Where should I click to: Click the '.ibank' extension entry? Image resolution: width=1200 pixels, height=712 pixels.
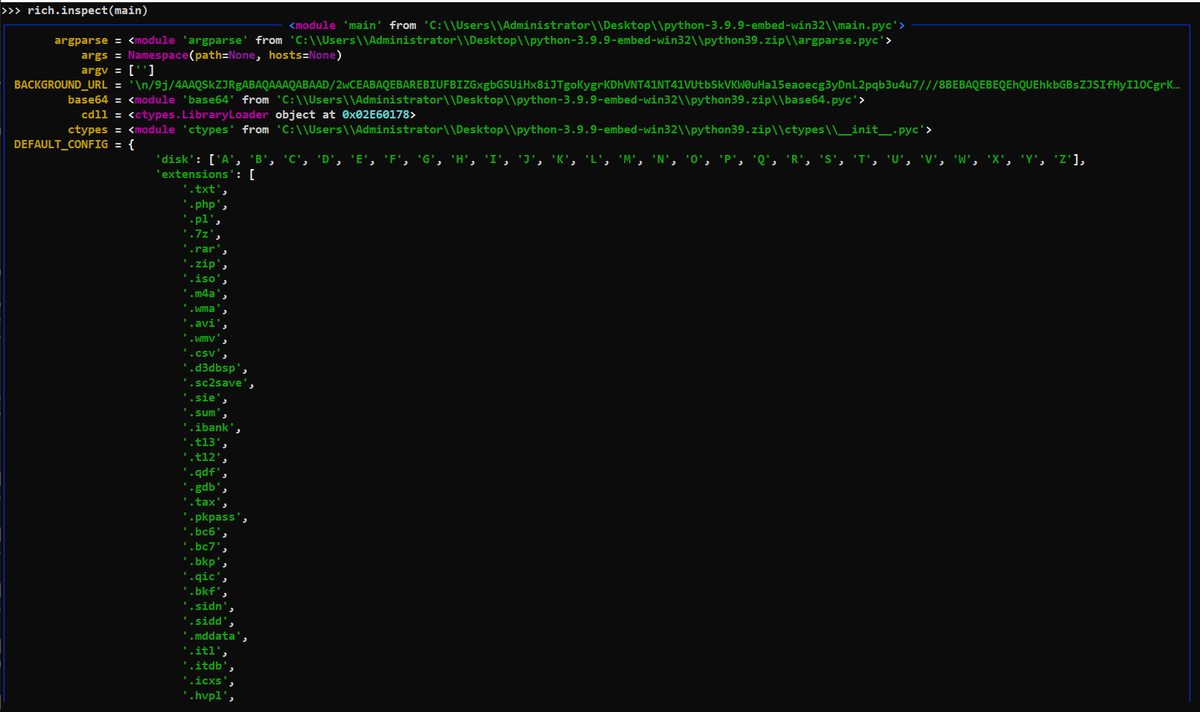(x=211, y=428)
